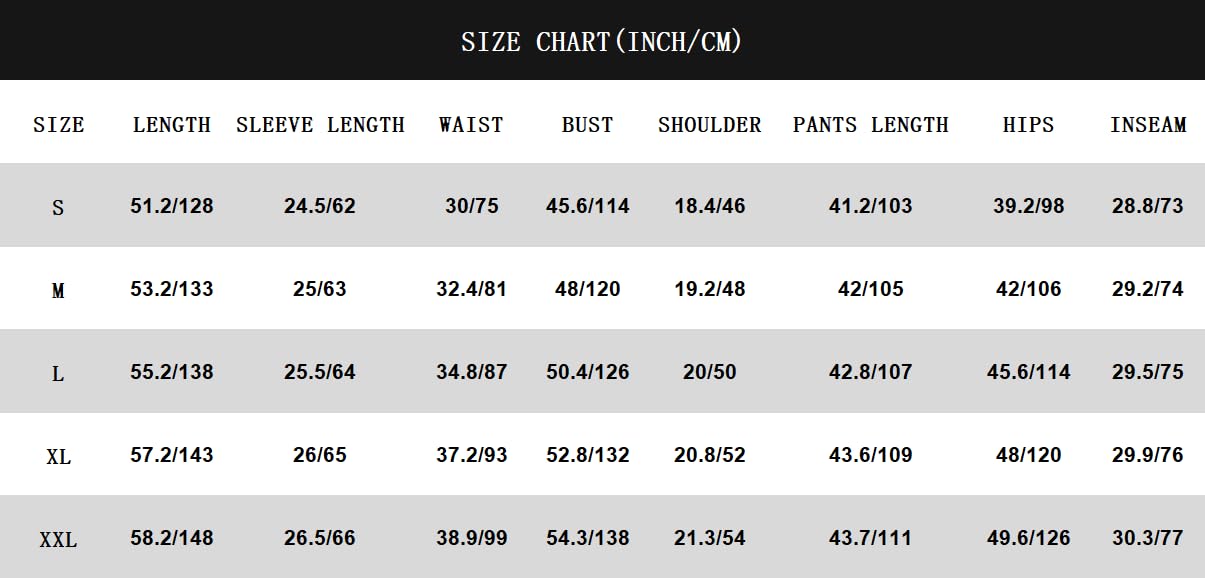Select the 32.4/81 waist cell
The height and width of the screenshot is (578, 1205).
(x=471, y=289)
